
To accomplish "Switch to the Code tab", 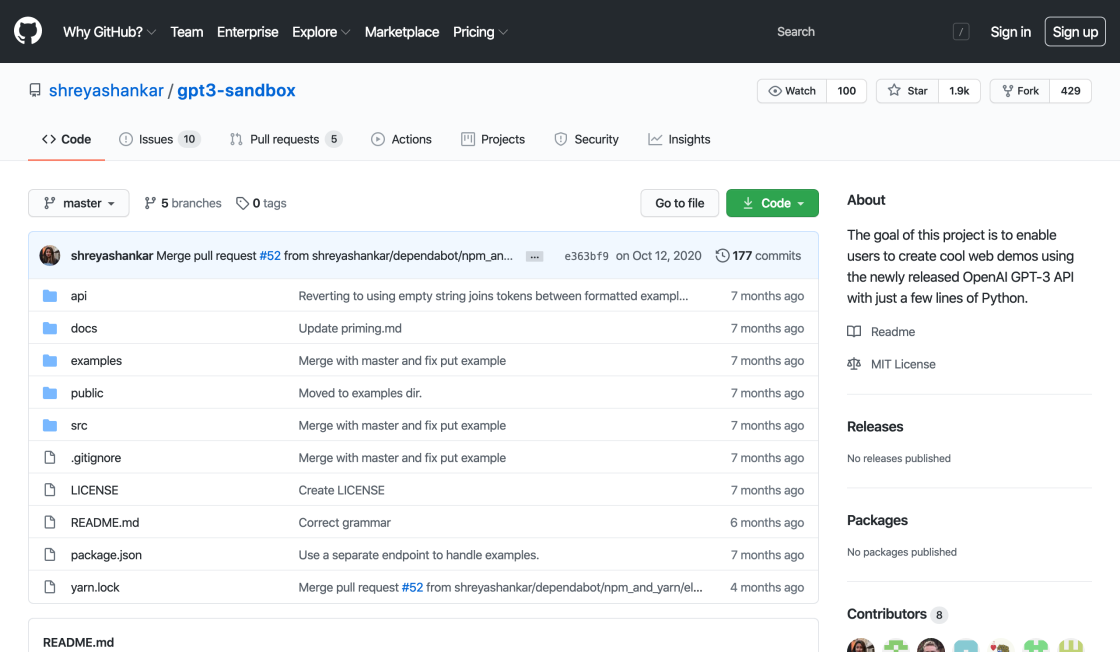I will point(66,139).
